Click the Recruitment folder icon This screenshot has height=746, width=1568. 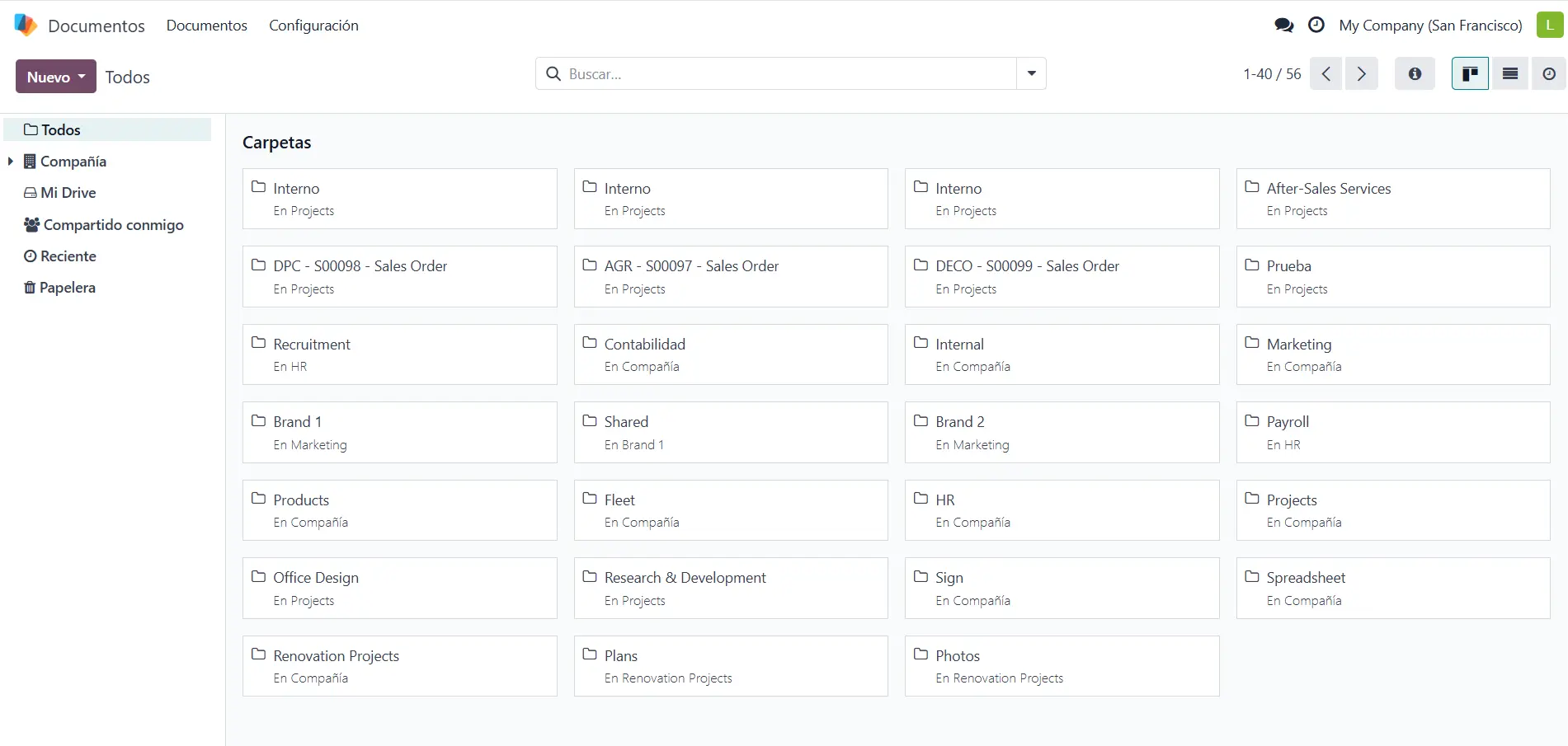pos(259,343)
